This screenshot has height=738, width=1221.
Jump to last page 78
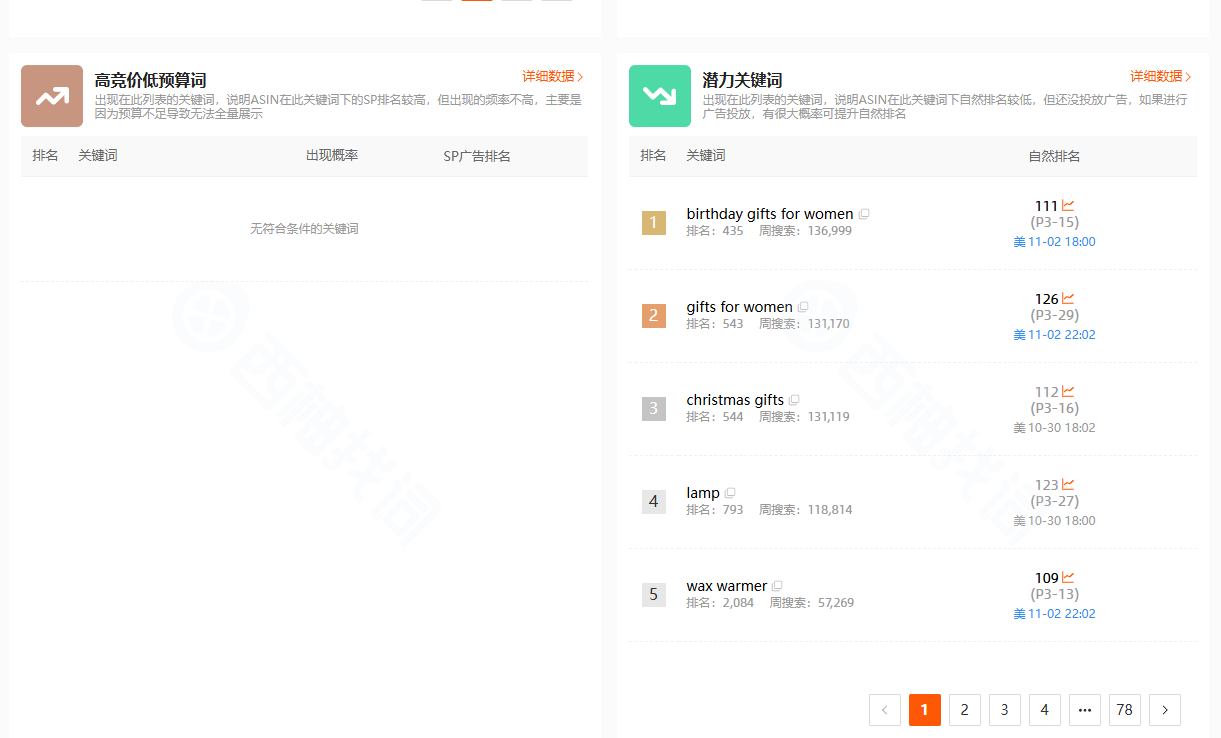point(1124,710)
